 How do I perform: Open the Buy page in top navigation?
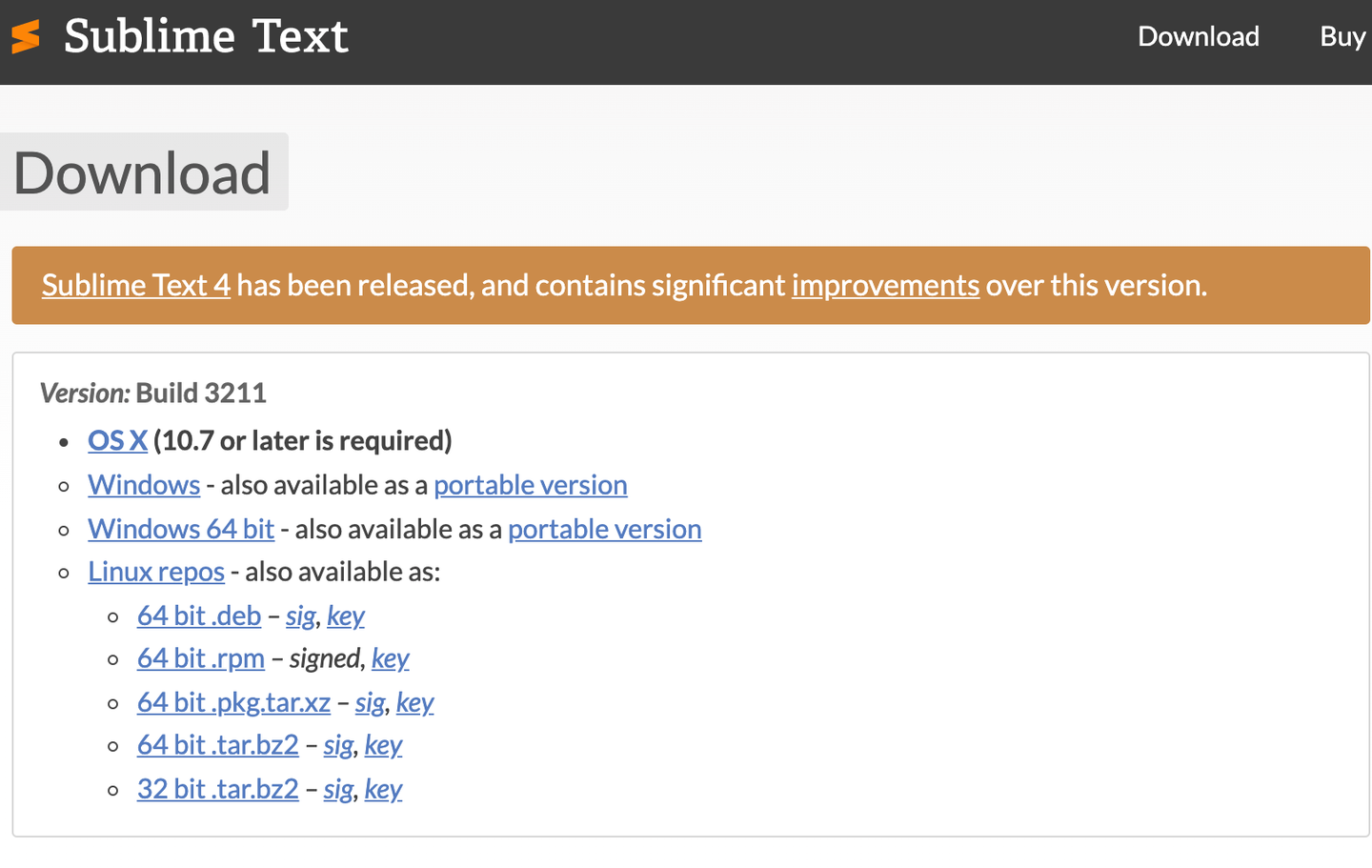[x=1342, y=36]
